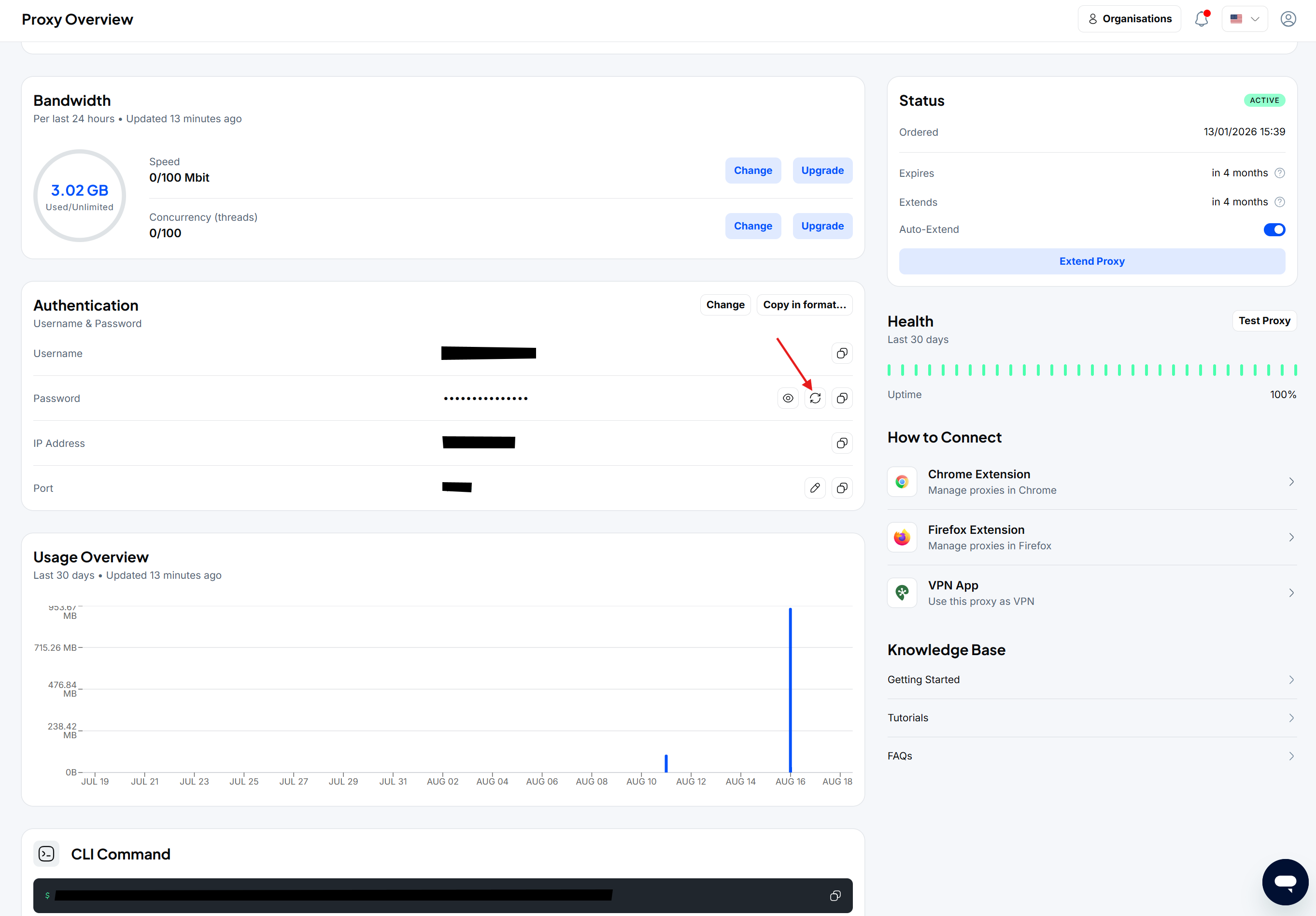1316x916 pixels.
Task: Click Extend Proxy button
Action: (x=1092, y=261)
